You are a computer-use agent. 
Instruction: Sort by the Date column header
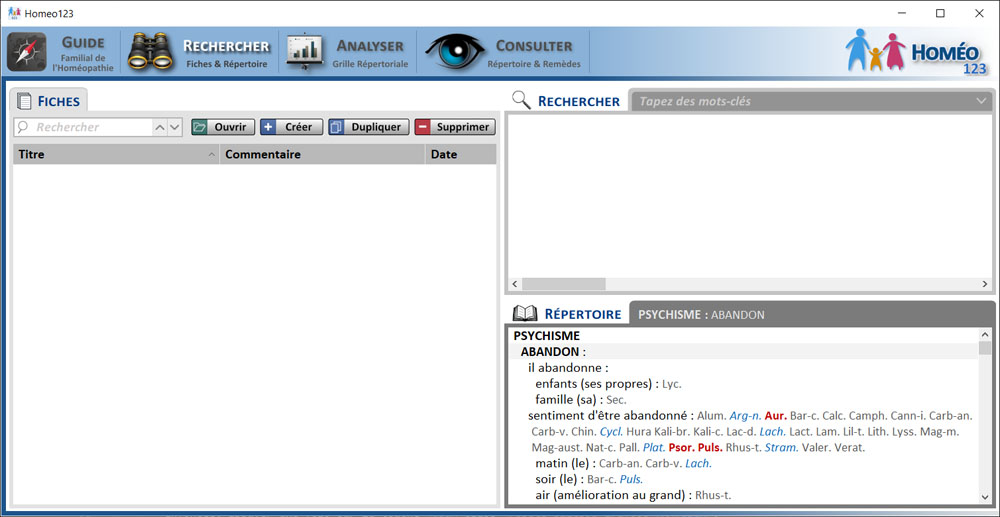[460, 154]
